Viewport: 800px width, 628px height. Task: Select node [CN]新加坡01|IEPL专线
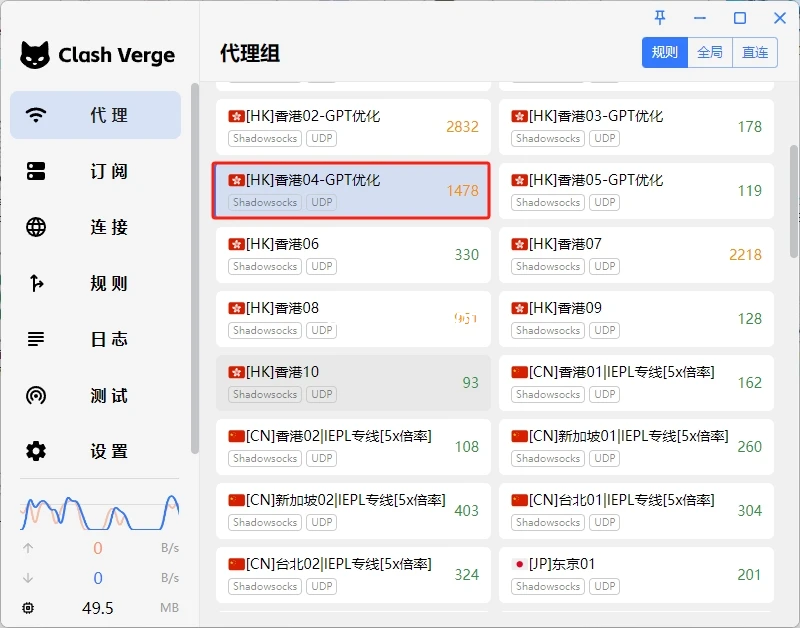pos(636,447)
